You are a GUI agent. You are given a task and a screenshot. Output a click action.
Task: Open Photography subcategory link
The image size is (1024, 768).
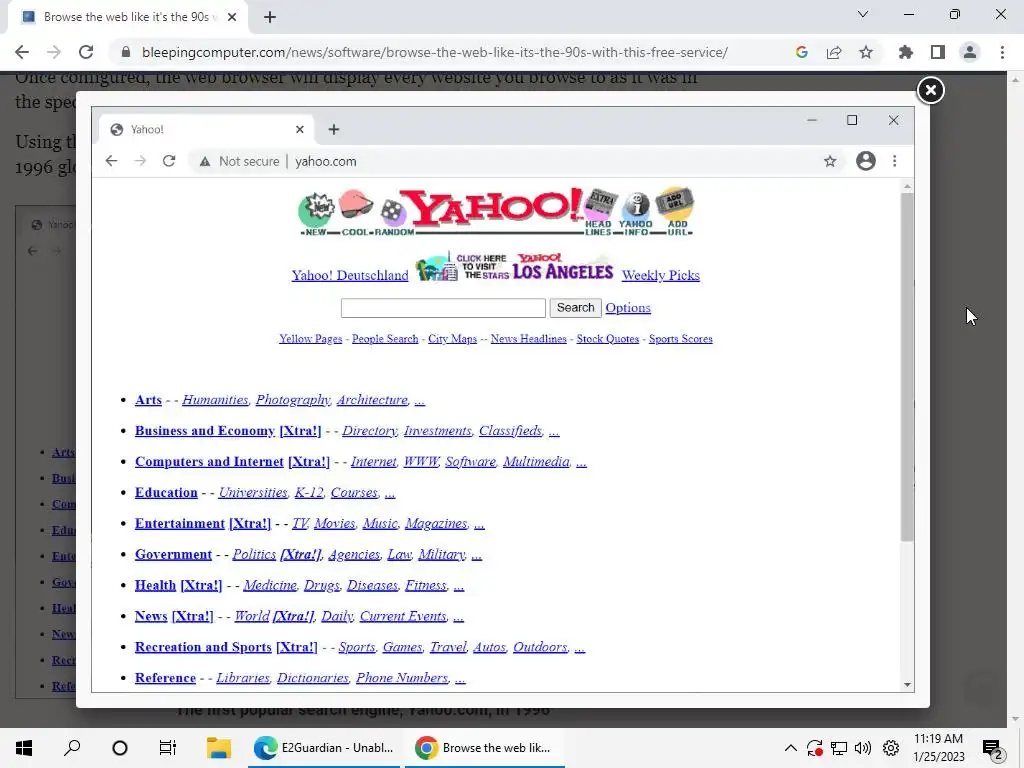293,400
